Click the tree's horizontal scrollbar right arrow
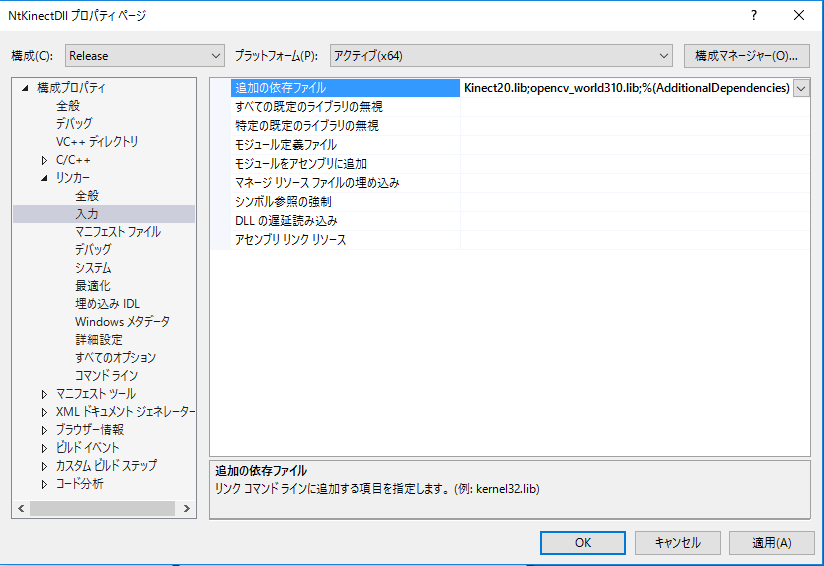Viewport: 824px width, 566px height. click(x=188, y=508)
